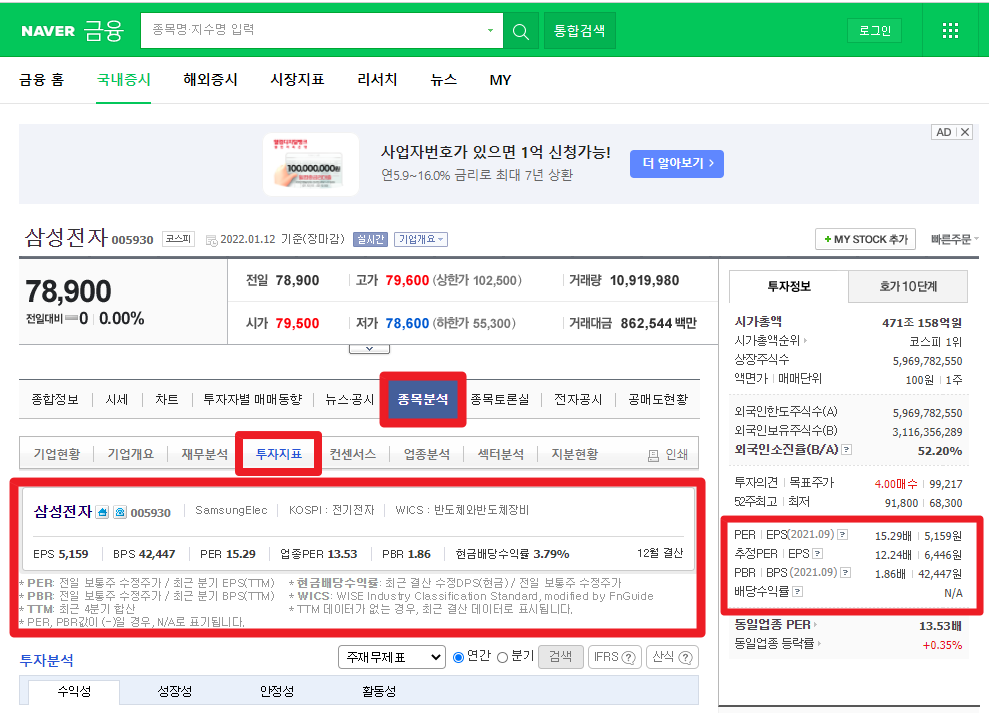Image resolution: width=989 pixels, height=713 pixels.
Task: Click the 통합검색 button
Action: tap(580, 31)
